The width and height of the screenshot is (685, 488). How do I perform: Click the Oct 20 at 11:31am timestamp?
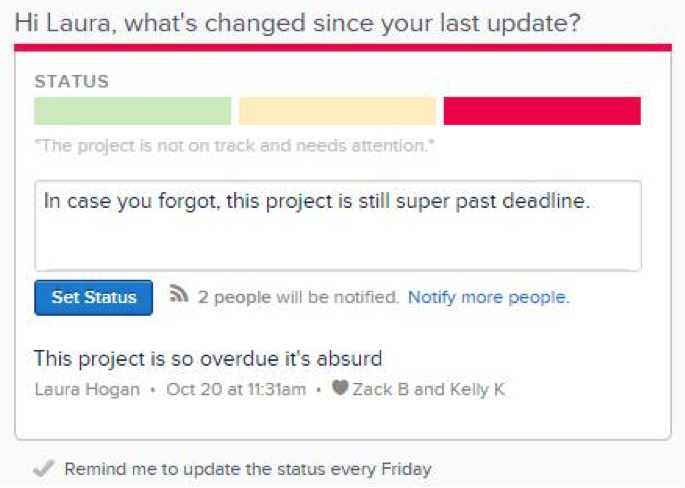(x=236, y=389)
